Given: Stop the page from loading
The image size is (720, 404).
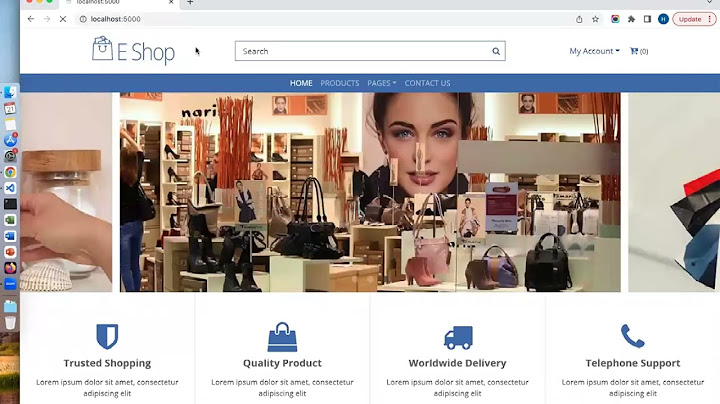Looking at the screenshot, I should coord(63,19).
